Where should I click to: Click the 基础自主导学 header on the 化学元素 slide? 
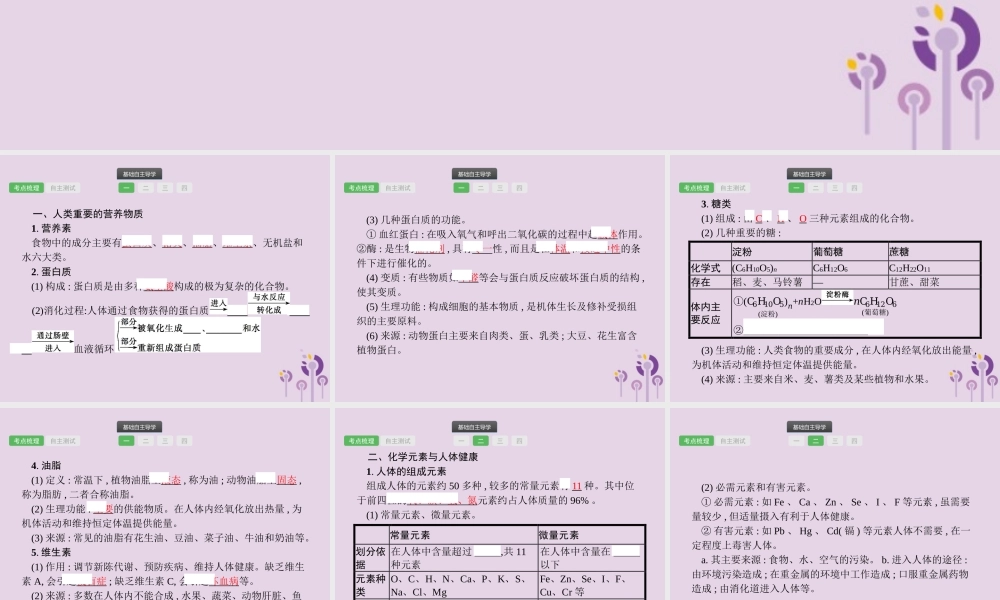tap(472, 425)
